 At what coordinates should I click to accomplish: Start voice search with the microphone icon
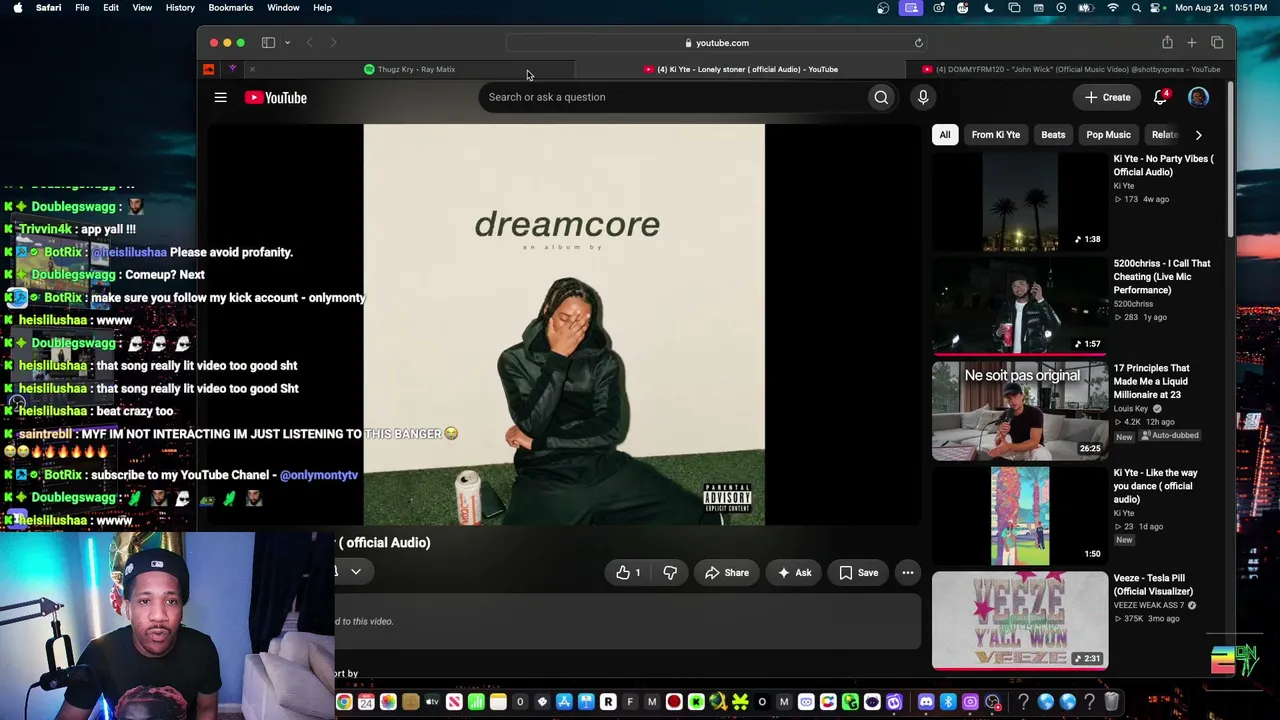923,97
